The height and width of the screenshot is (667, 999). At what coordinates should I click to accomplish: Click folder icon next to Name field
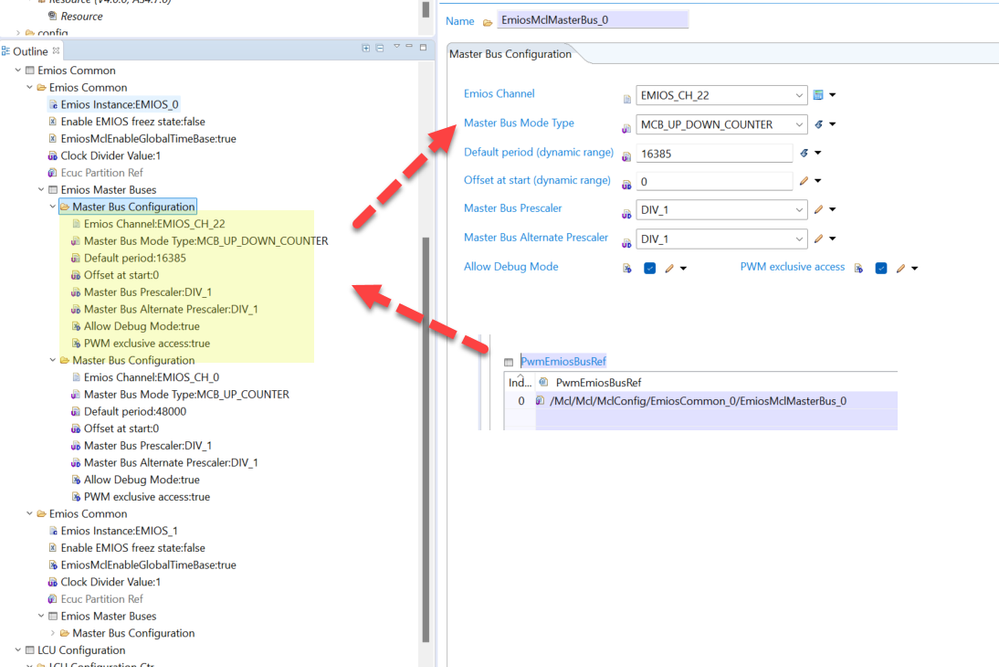coord(487,22)
